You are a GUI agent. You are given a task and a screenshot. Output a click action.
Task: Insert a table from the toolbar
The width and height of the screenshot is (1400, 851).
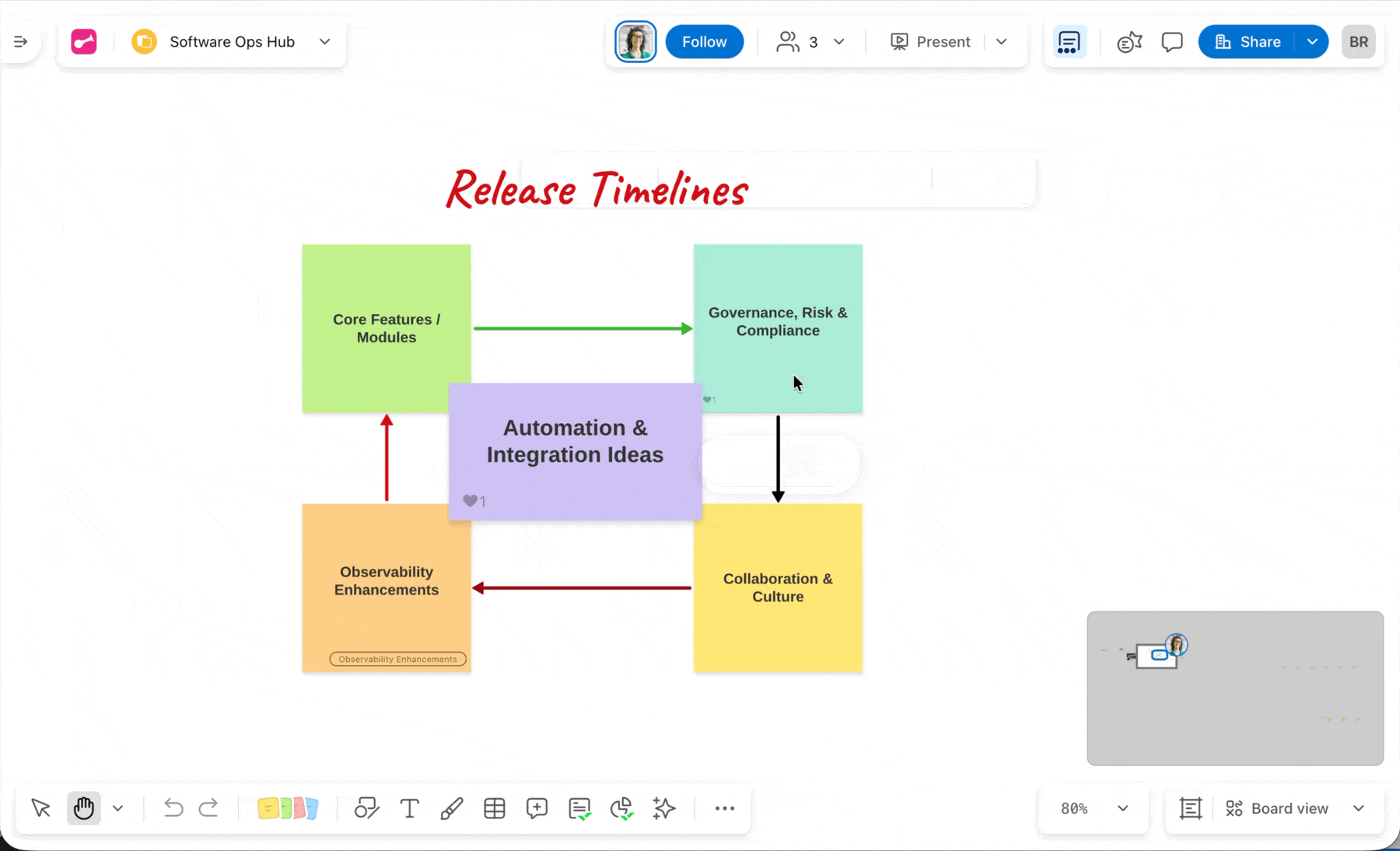(x=495, y=808)
